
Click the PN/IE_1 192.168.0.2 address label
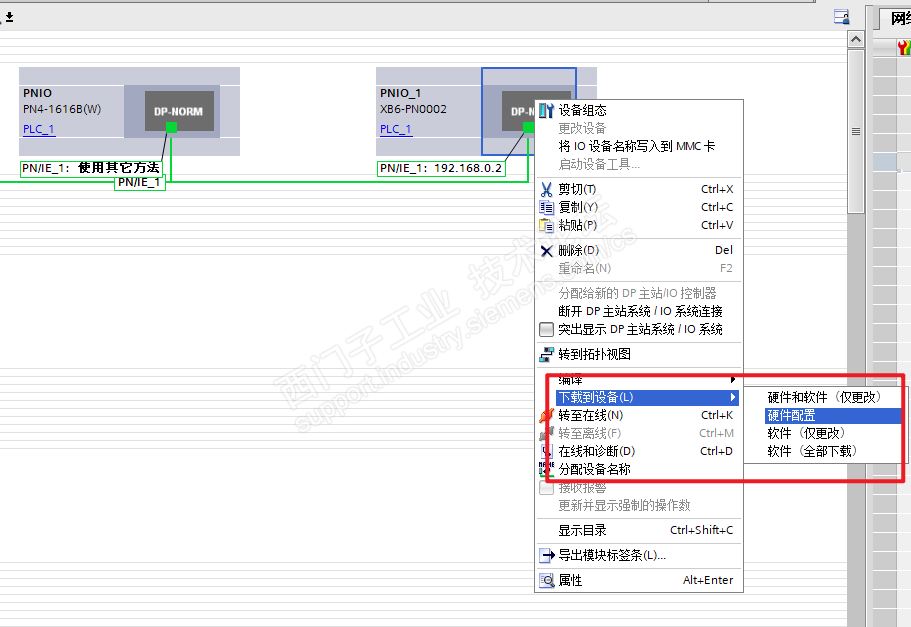441,169
